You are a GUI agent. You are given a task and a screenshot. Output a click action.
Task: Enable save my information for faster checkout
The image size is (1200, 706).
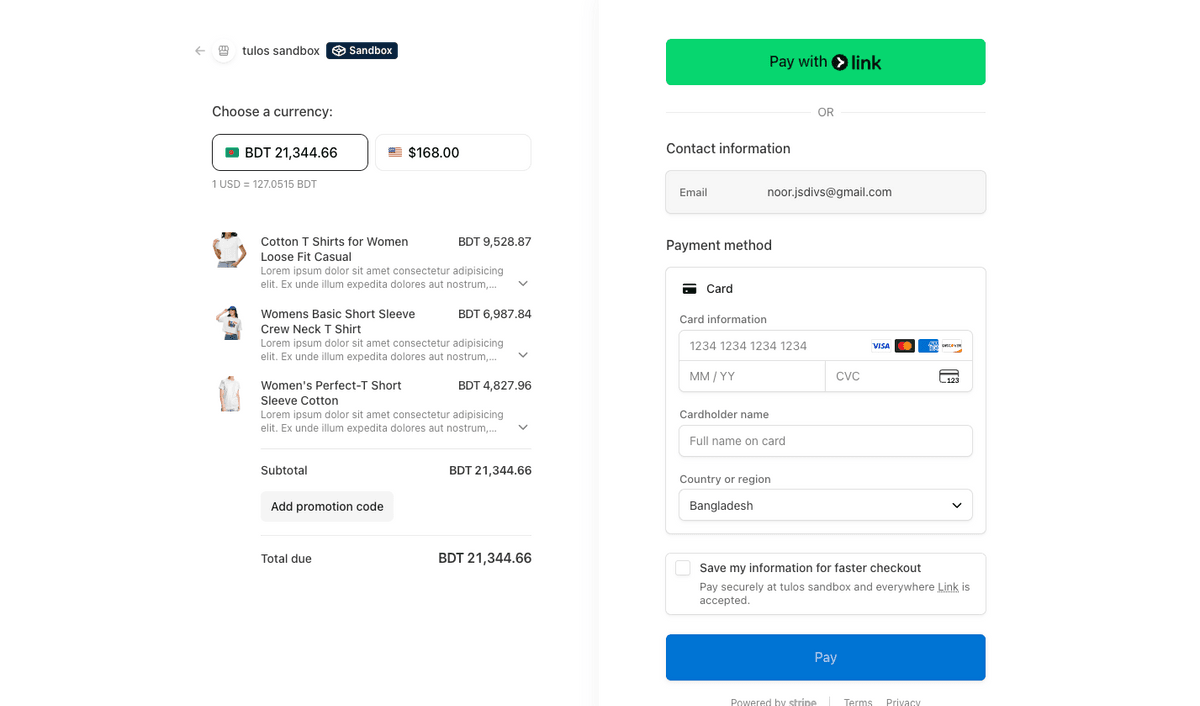683,568
